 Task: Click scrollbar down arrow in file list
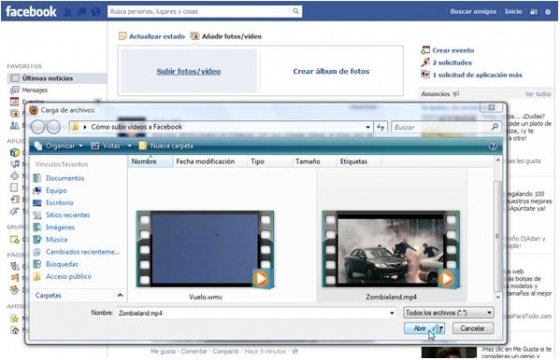point(498,297)
